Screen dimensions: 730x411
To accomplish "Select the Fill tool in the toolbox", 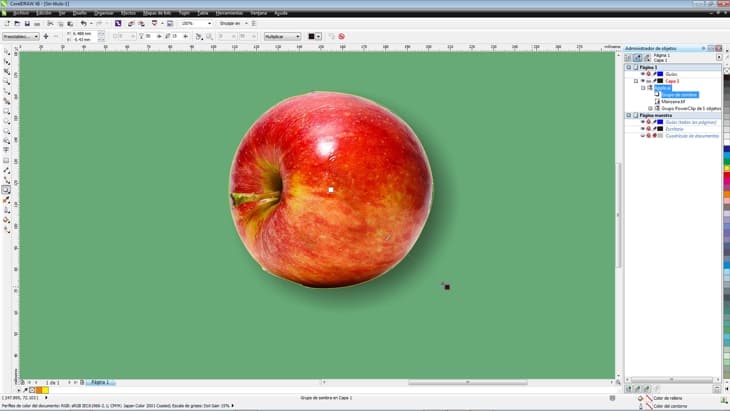I will [x=7, y=220].
